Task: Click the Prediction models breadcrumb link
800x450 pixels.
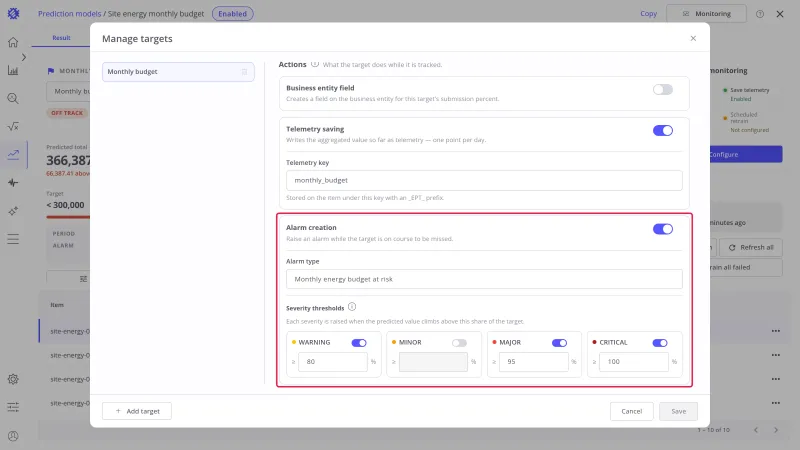Action: 69,14
